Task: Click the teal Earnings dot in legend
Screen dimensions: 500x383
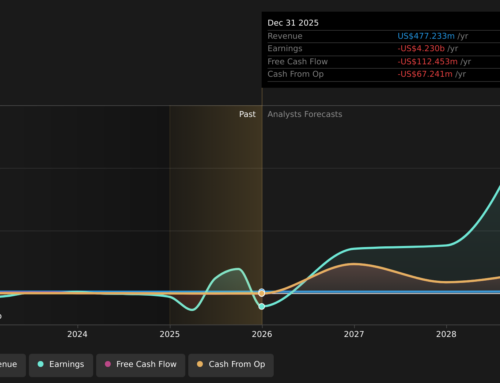Action: (x=41, y=364)
